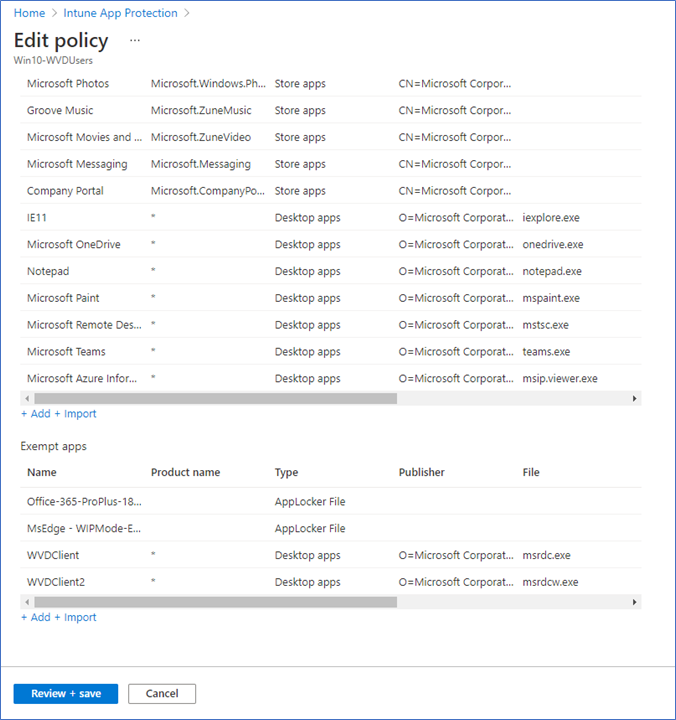Image resolution: width=676 pixels, height=720 pixels.
Task: Click left arrow of exempt apps scrollbar
Action: coord(27,602)
